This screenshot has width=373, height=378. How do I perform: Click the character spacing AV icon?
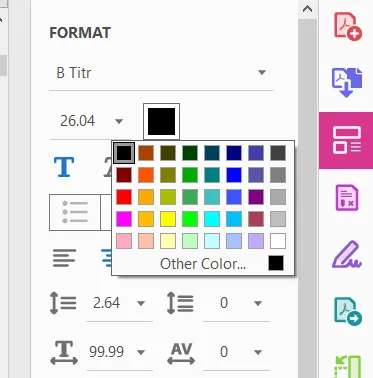[x=181, y=353]
